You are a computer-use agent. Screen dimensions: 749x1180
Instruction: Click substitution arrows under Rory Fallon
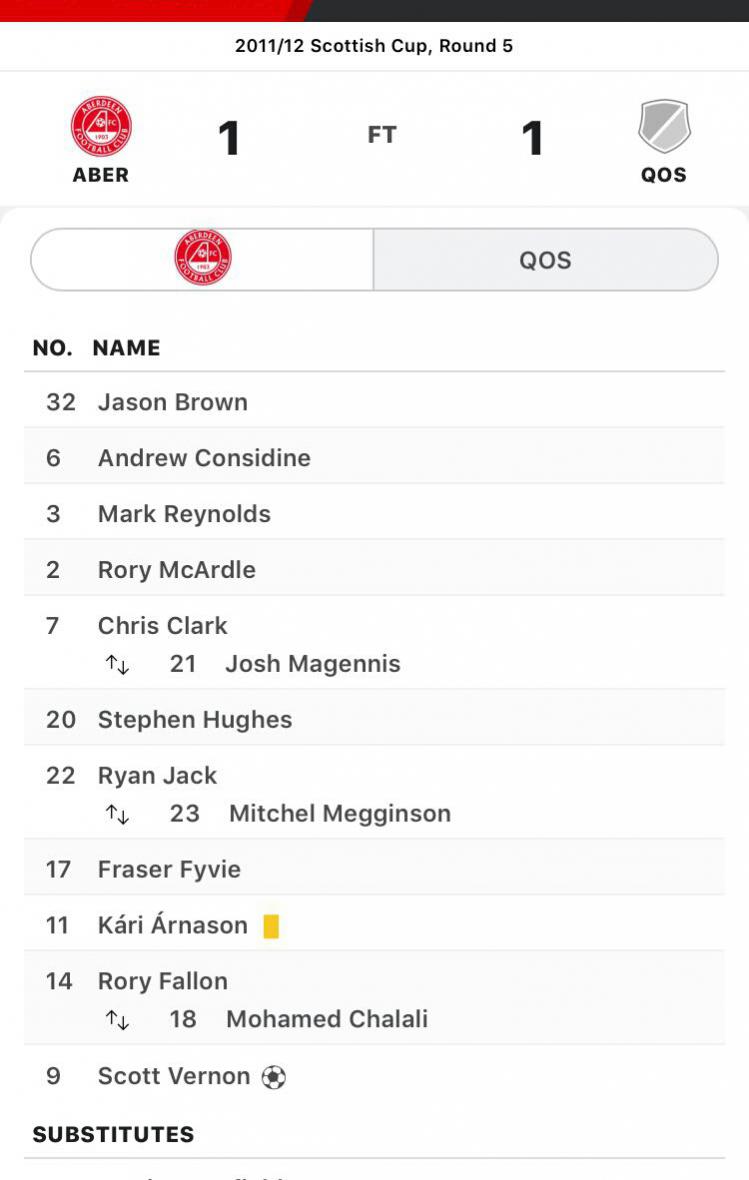tap(117, 1020)
